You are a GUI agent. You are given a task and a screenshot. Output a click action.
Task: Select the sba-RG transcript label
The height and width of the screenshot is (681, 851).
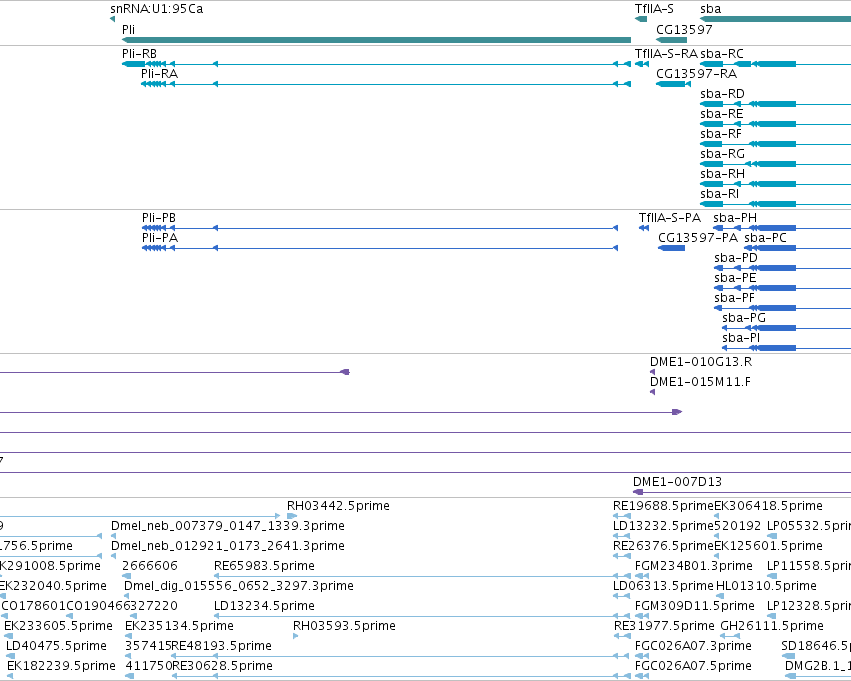[722, 154]
